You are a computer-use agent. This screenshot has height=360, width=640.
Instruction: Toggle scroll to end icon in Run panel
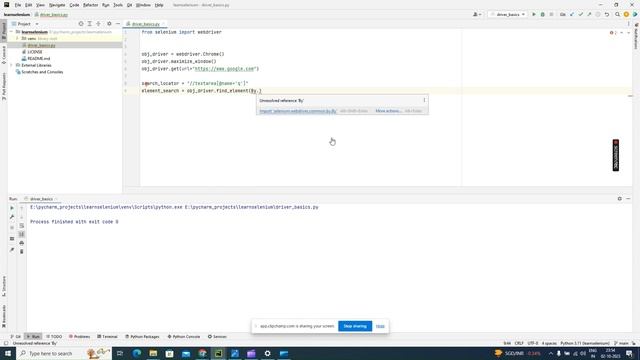coord(22,234)
